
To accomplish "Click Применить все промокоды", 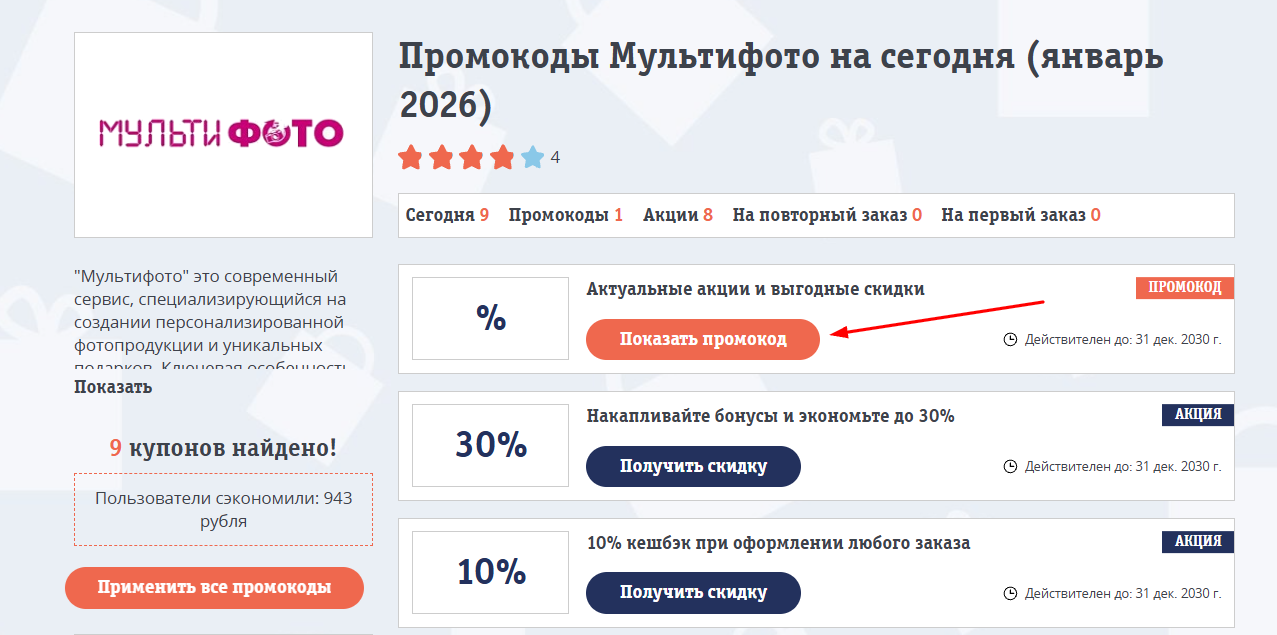I will click(x=214, y=588).
